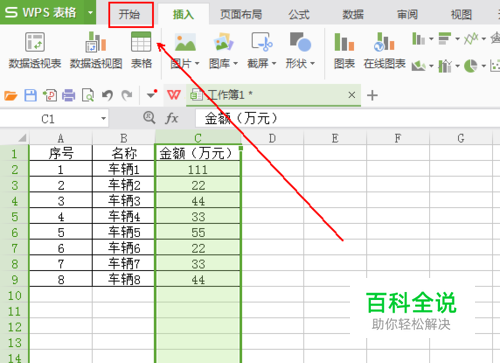Undo the last action

click(107, 96)
